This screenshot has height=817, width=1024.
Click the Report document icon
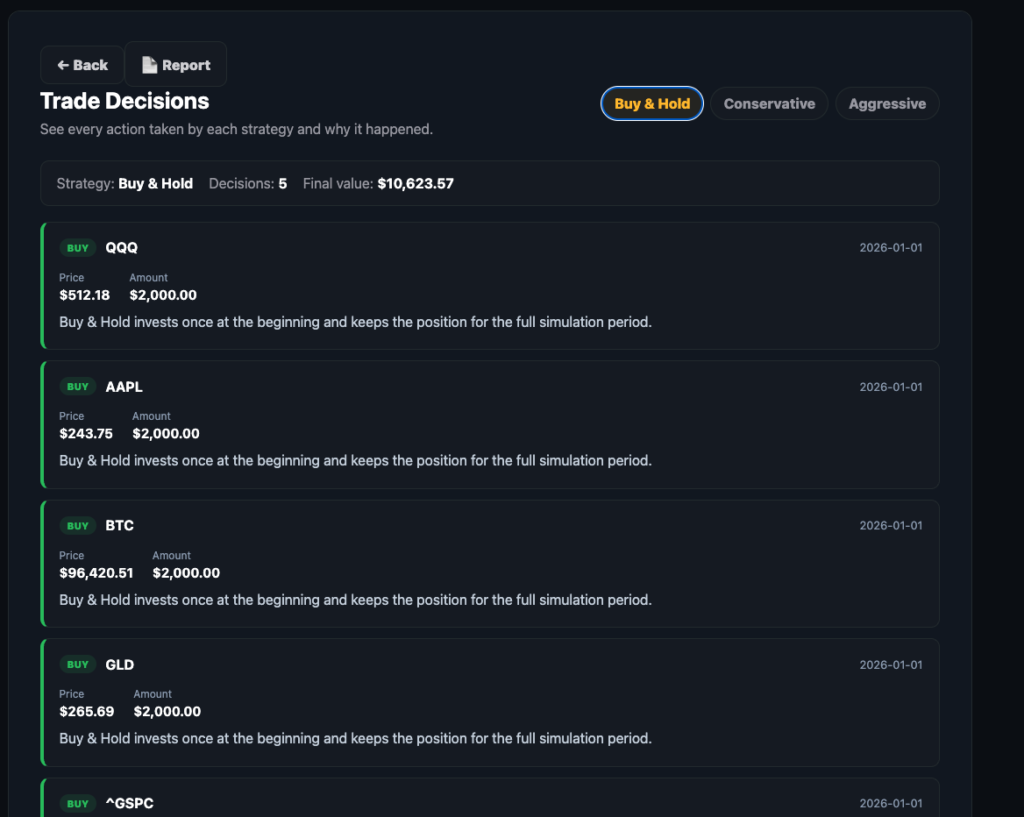150,65
